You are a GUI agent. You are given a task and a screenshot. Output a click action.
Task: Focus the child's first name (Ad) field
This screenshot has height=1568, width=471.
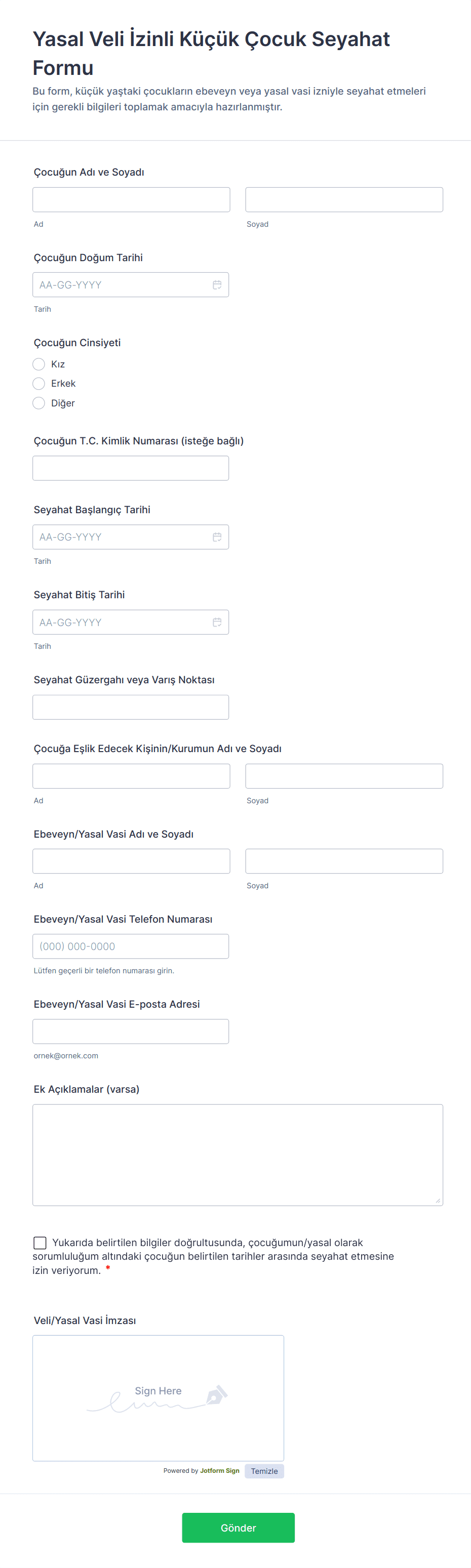pyautogui.click(x=131, y=199)
